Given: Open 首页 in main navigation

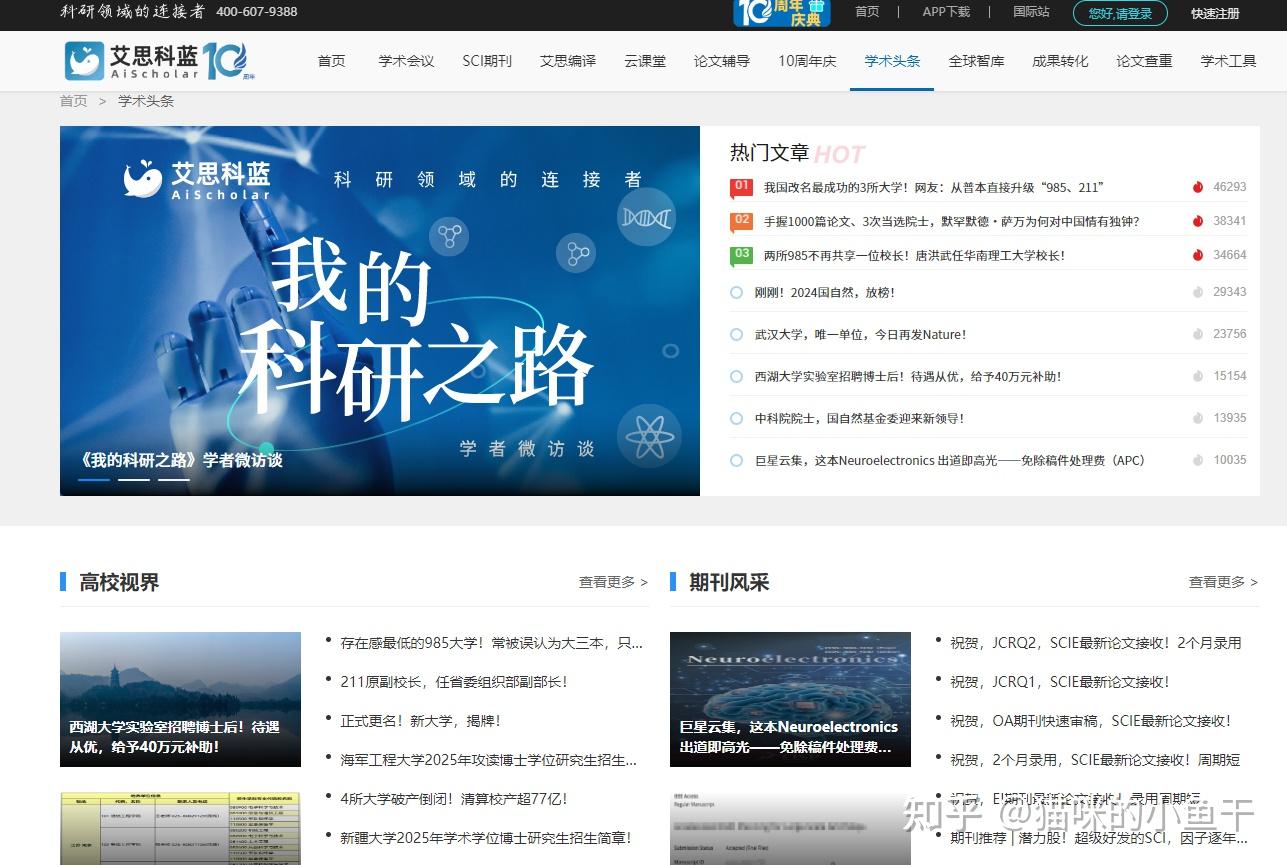Looking at the screenshot, I should pyautogui.click(x=332, y=61).
